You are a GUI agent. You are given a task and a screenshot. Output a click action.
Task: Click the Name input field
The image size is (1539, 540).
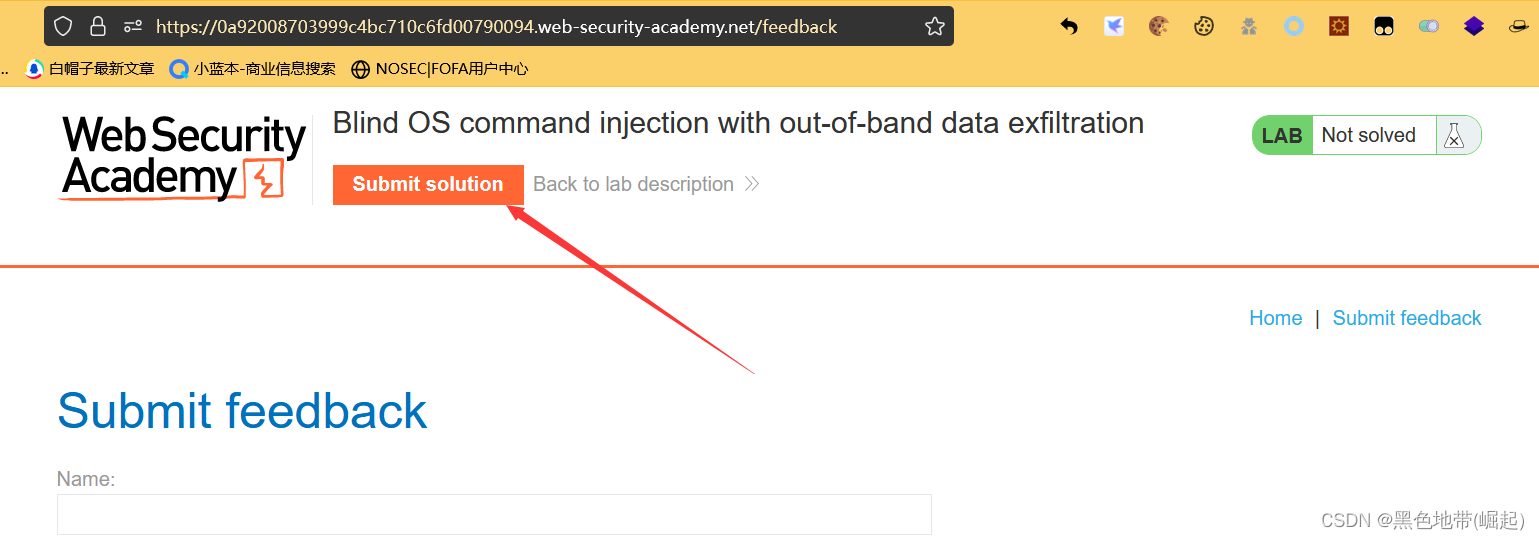(494, 514)
